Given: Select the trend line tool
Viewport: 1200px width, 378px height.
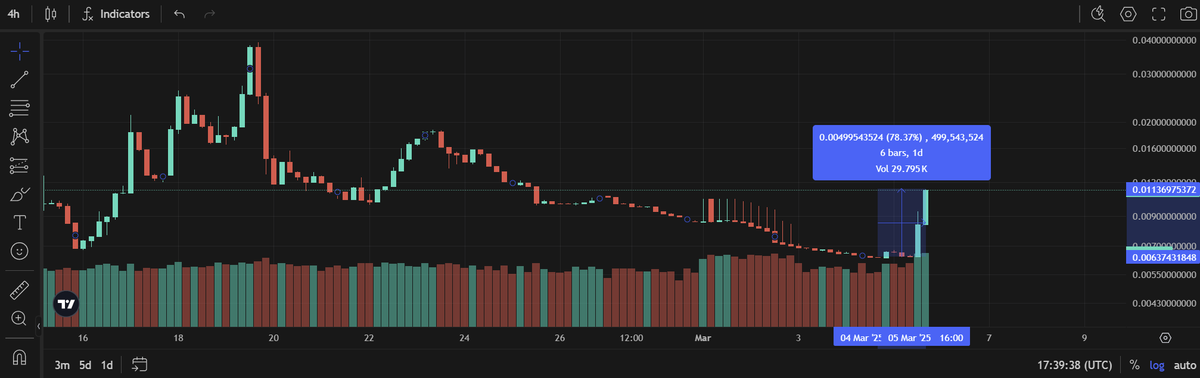Looking at the screenshot, I should 19,79.
